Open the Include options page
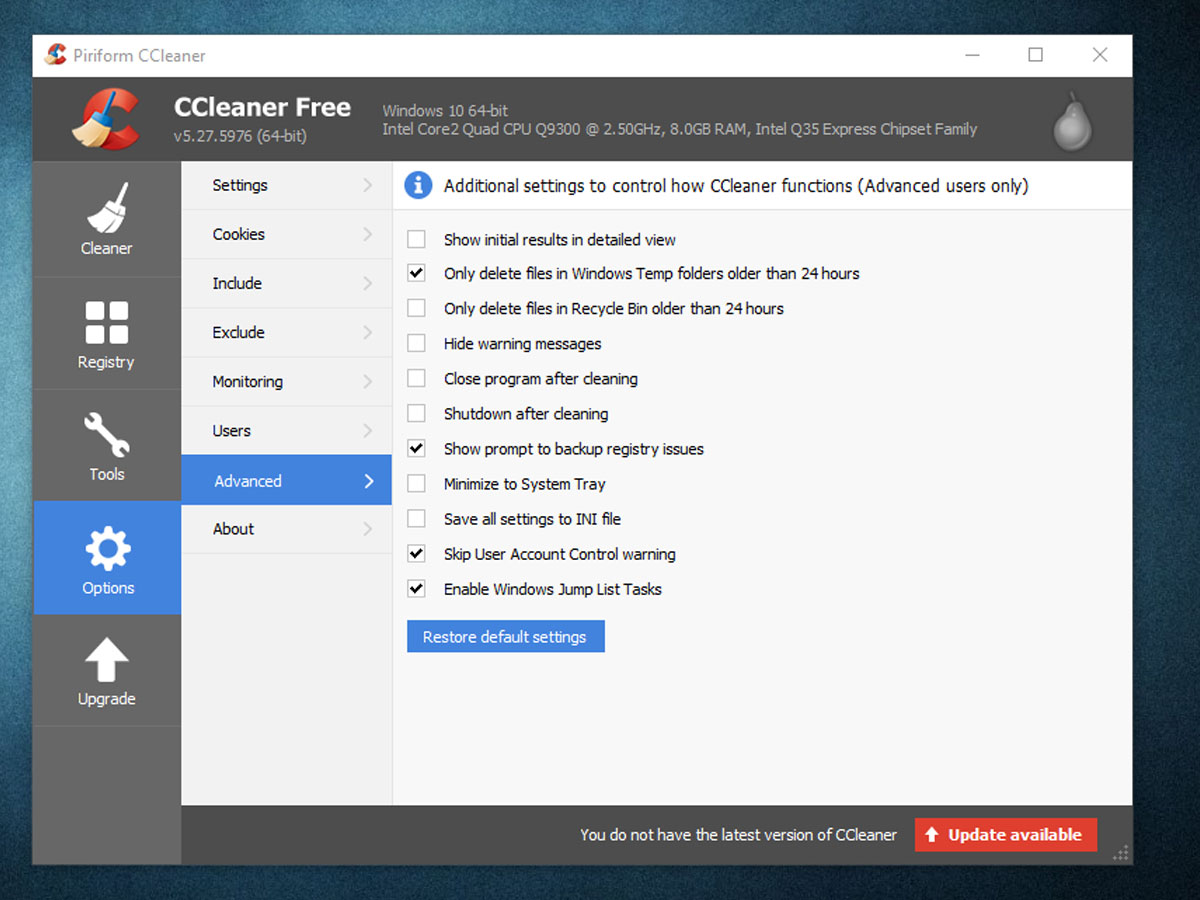This screenshot has width=1200, height=900. [x=286, y=283]
